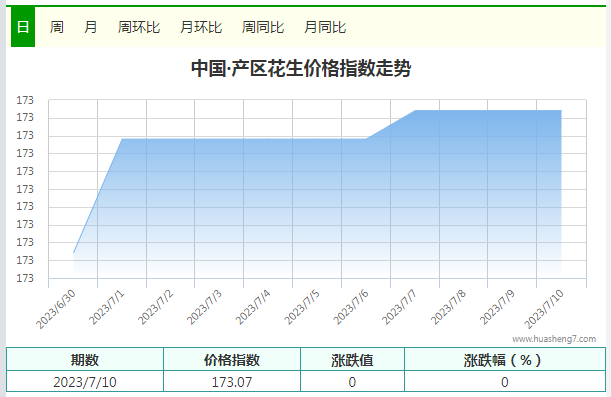The height and width of the screenshot is (397, 611).
Task: Click the 涨跌值 column header
Action: (353, 360)
